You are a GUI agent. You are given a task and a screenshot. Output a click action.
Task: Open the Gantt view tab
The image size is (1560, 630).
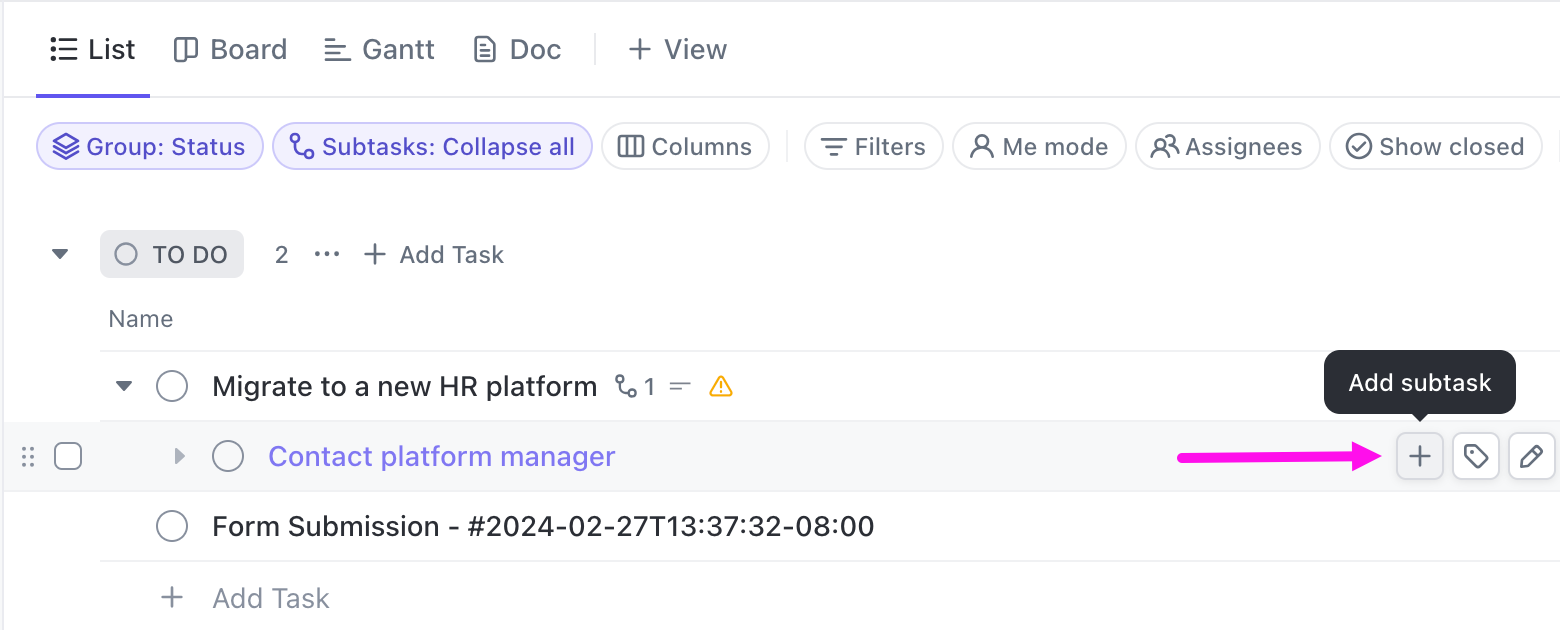click(380, 49)
